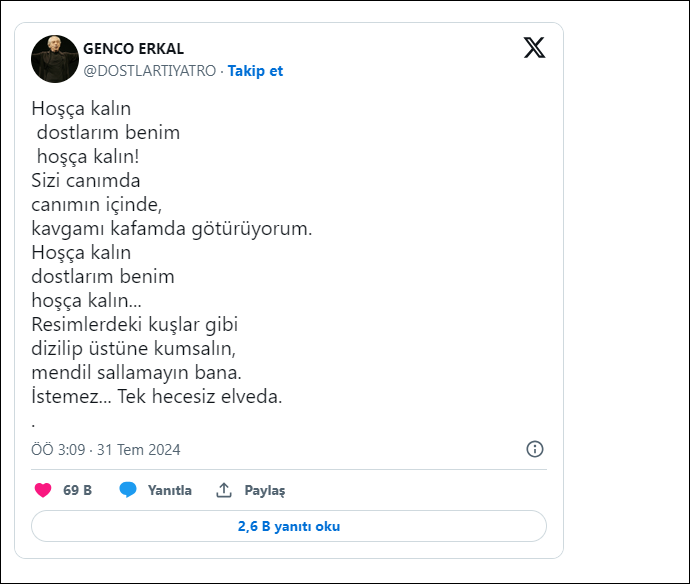Click the first line 'Hoşça kalın' of tweet

(x=81, y=108)
